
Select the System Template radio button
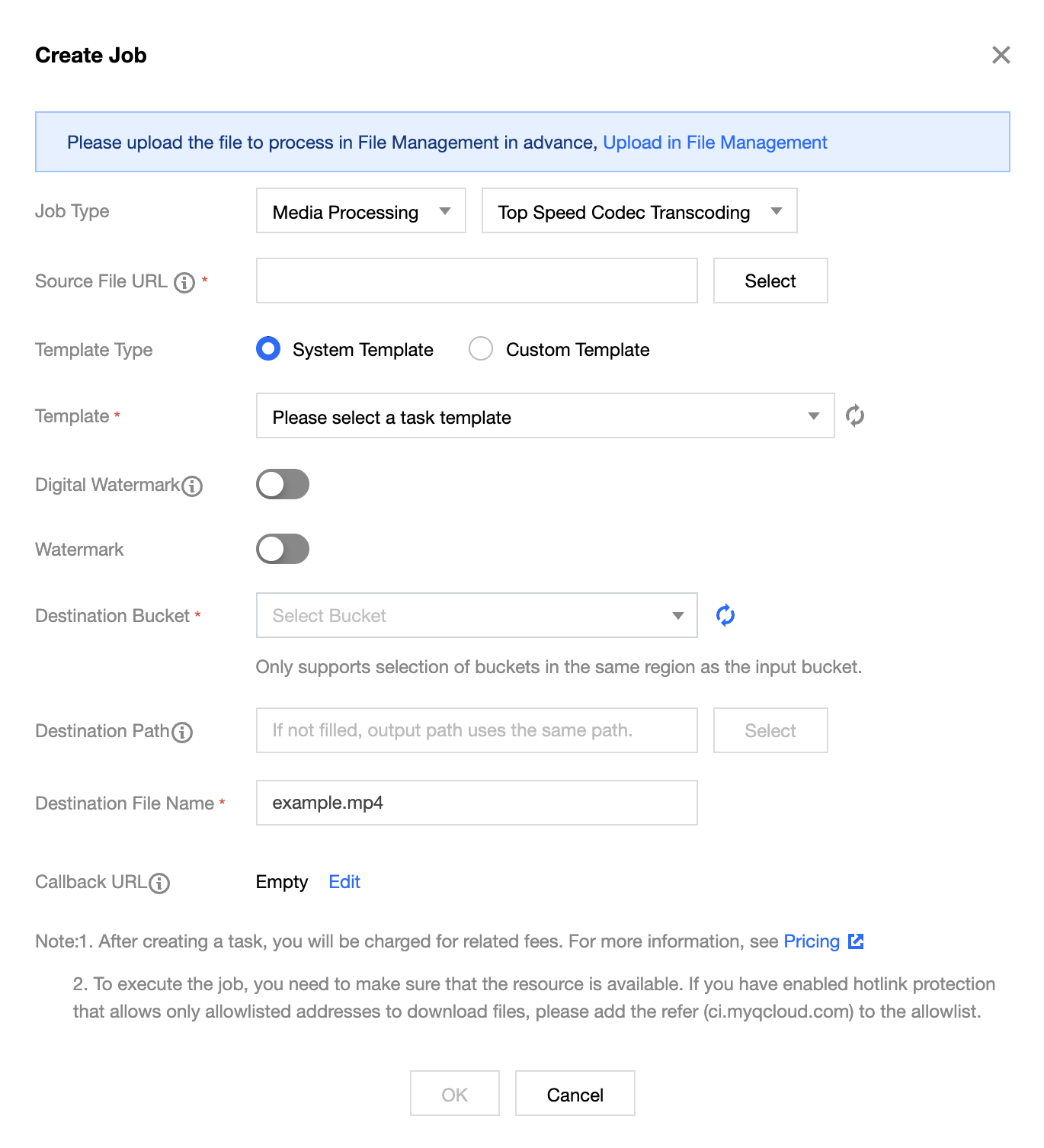[268, 349]
